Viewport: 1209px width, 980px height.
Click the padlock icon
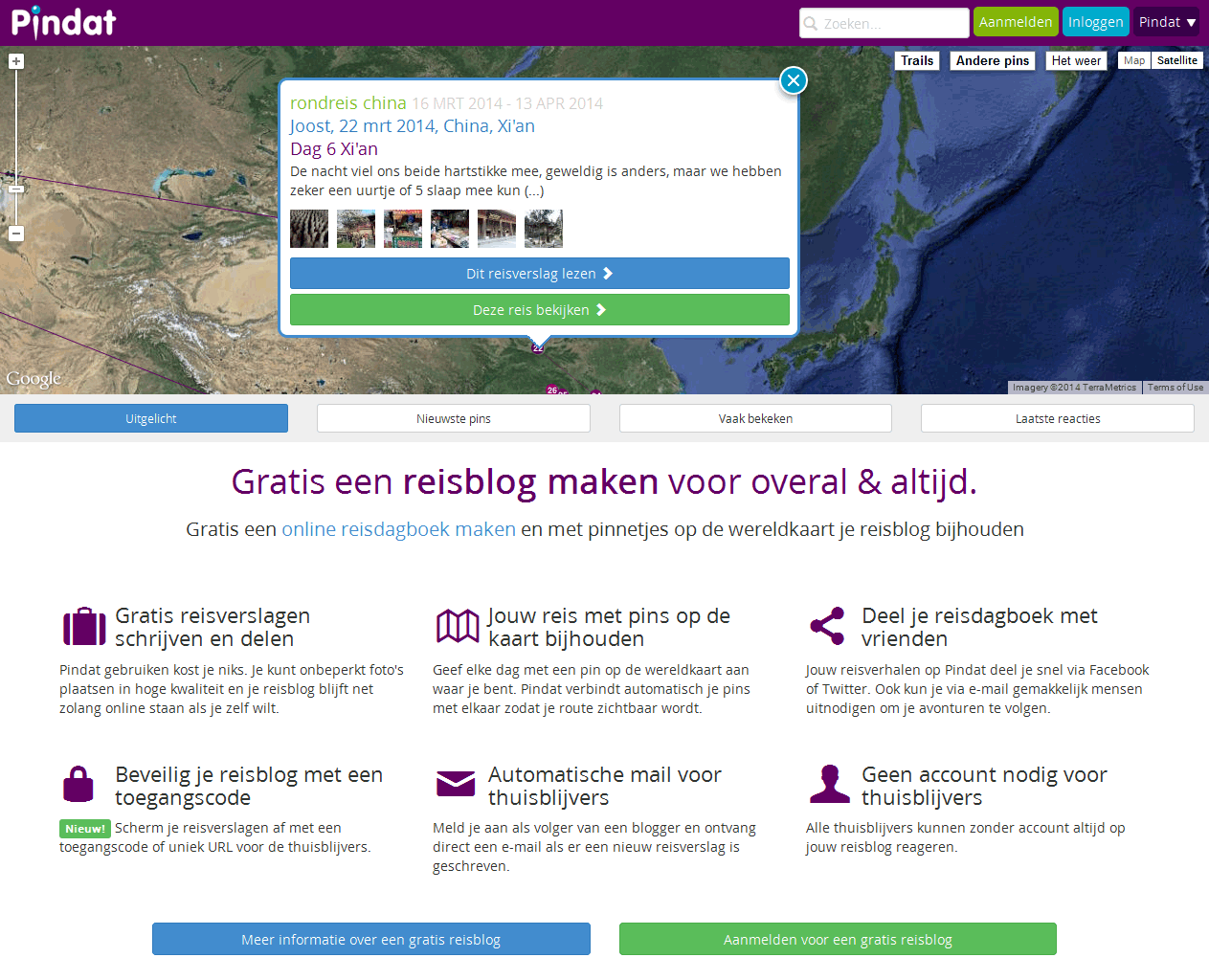78,784
